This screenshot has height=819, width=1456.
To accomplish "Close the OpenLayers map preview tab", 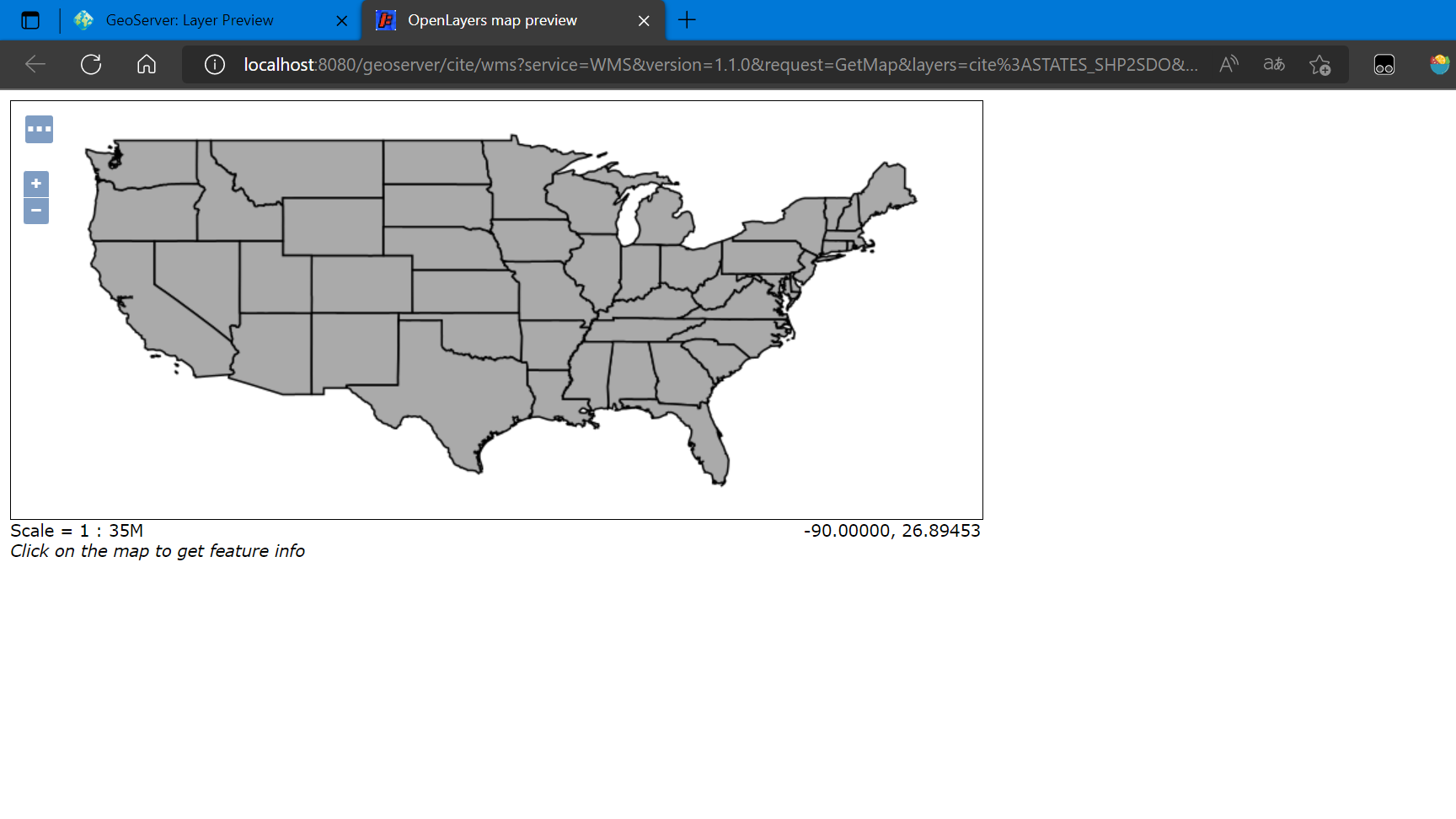I will (644, 20).
